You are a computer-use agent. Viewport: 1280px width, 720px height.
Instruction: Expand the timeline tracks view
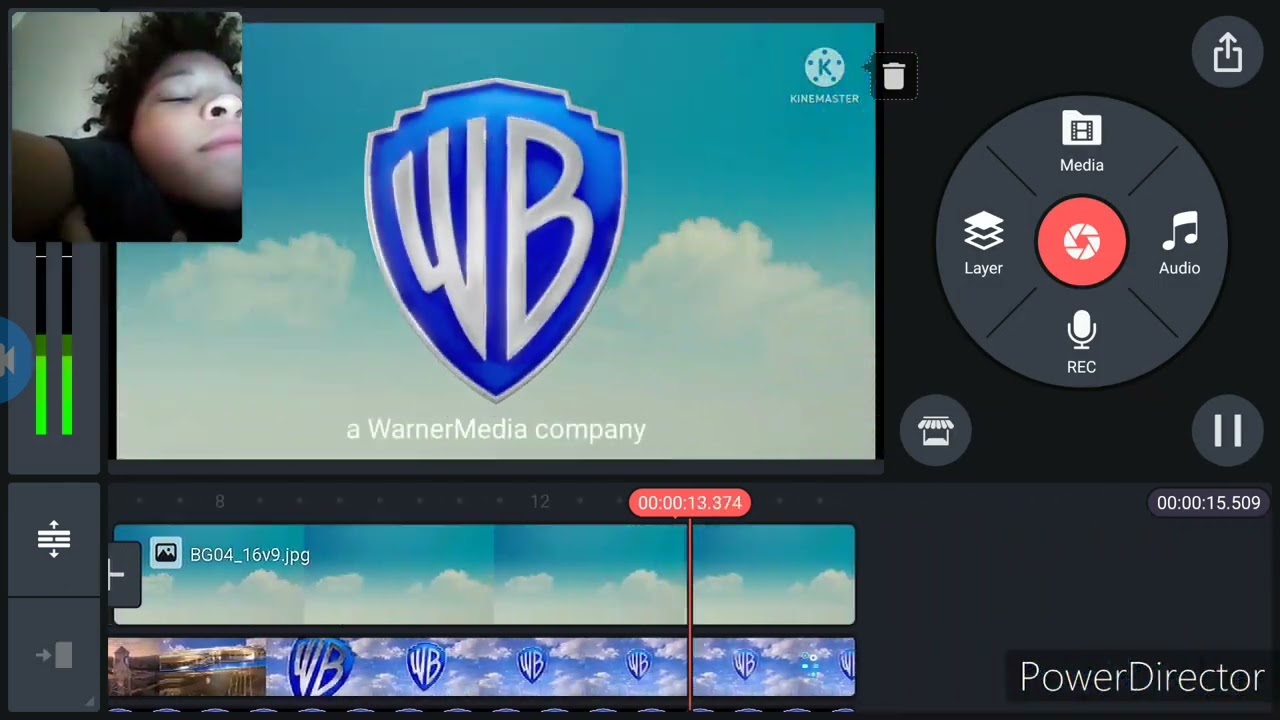(x=54, y=539)
